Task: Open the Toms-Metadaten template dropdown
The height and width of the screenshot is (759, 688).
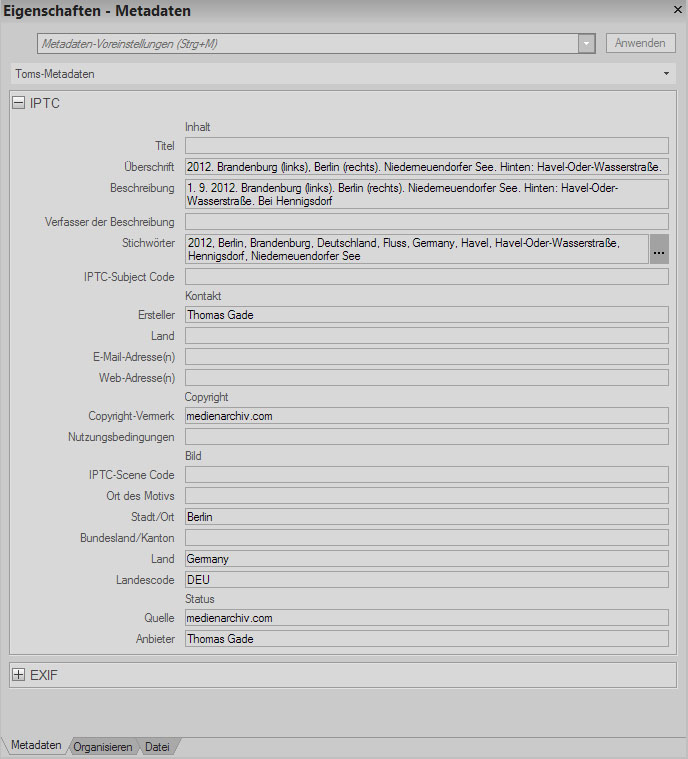Action: pyautogui.click(x=666, y=74)
